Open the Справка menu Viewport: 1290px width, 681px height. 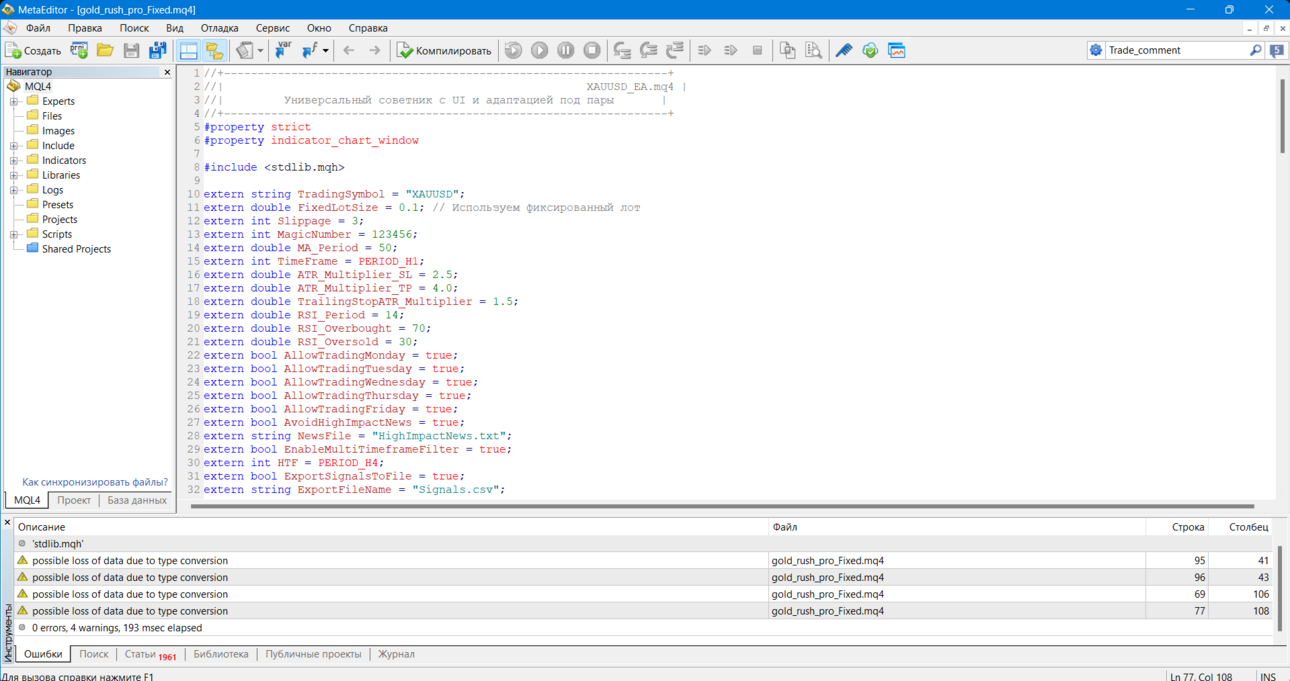(368, 28)
